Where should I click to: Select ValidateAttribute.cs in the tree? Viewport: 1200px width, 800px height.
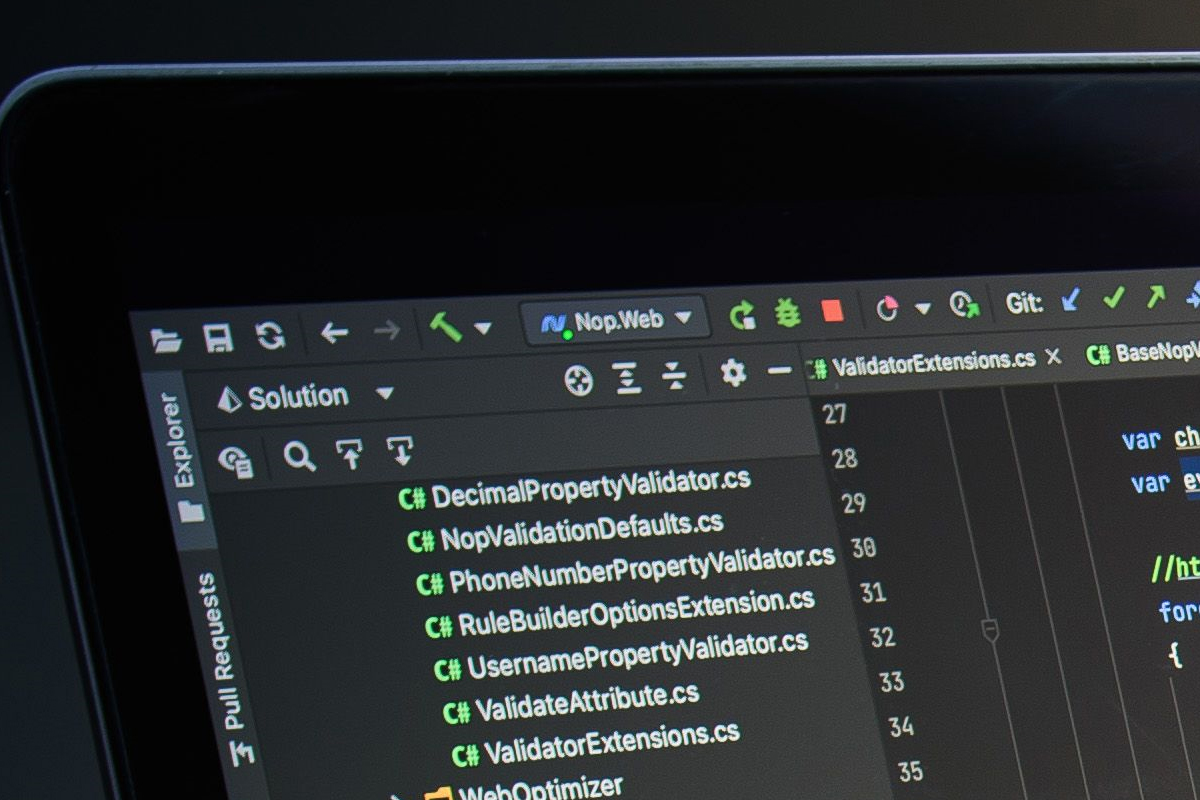point(571,702)
